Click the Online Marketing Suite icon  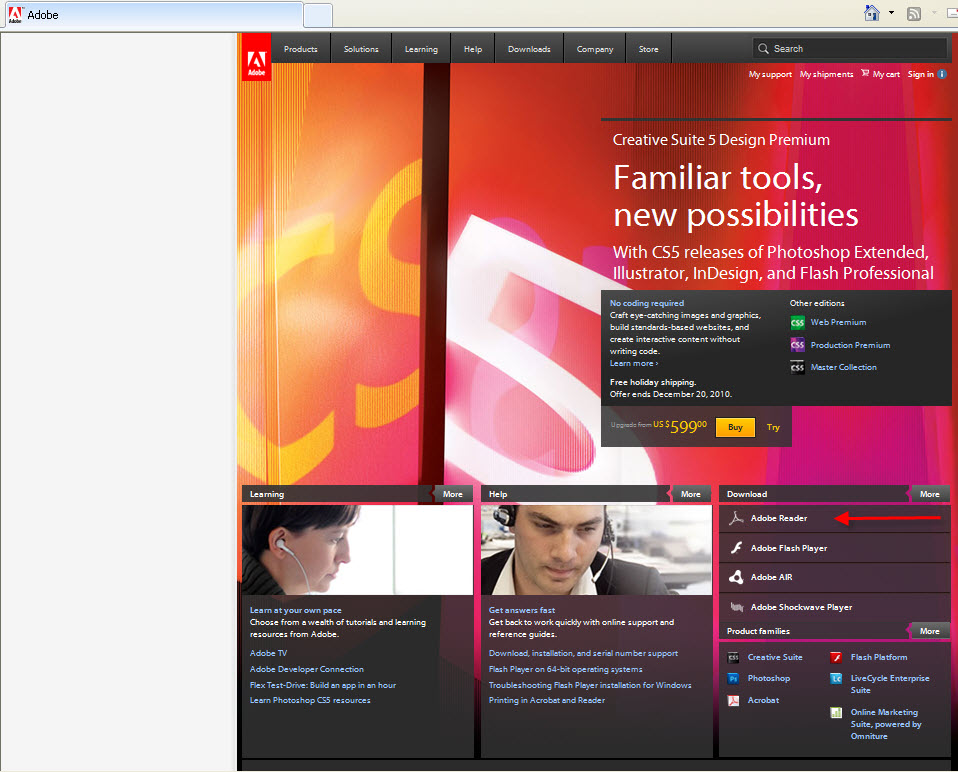[x=836, y=712]
